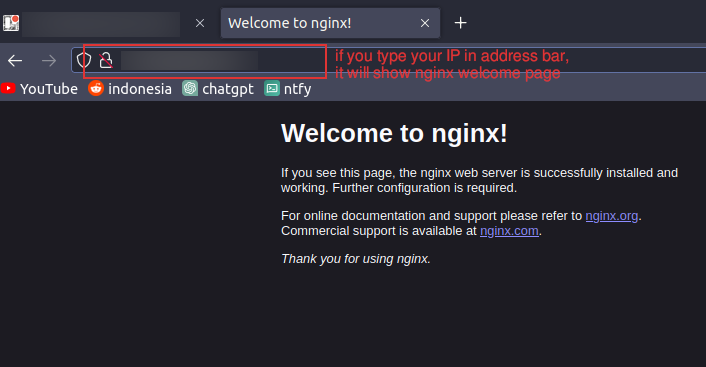706x367 pixels.
Task: Click the insecure connection padlock icon
Action: (x=106, y=60)
